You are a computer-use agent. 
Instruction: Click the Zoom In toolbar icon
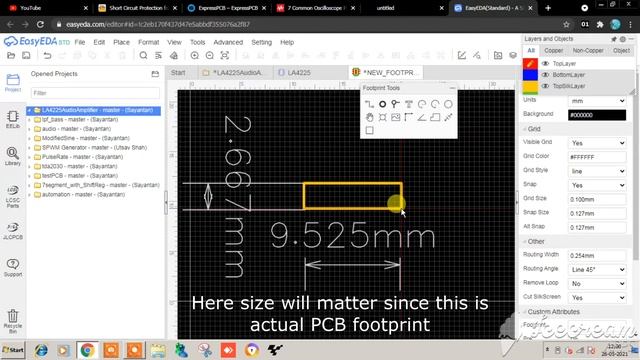pos(195,56)
